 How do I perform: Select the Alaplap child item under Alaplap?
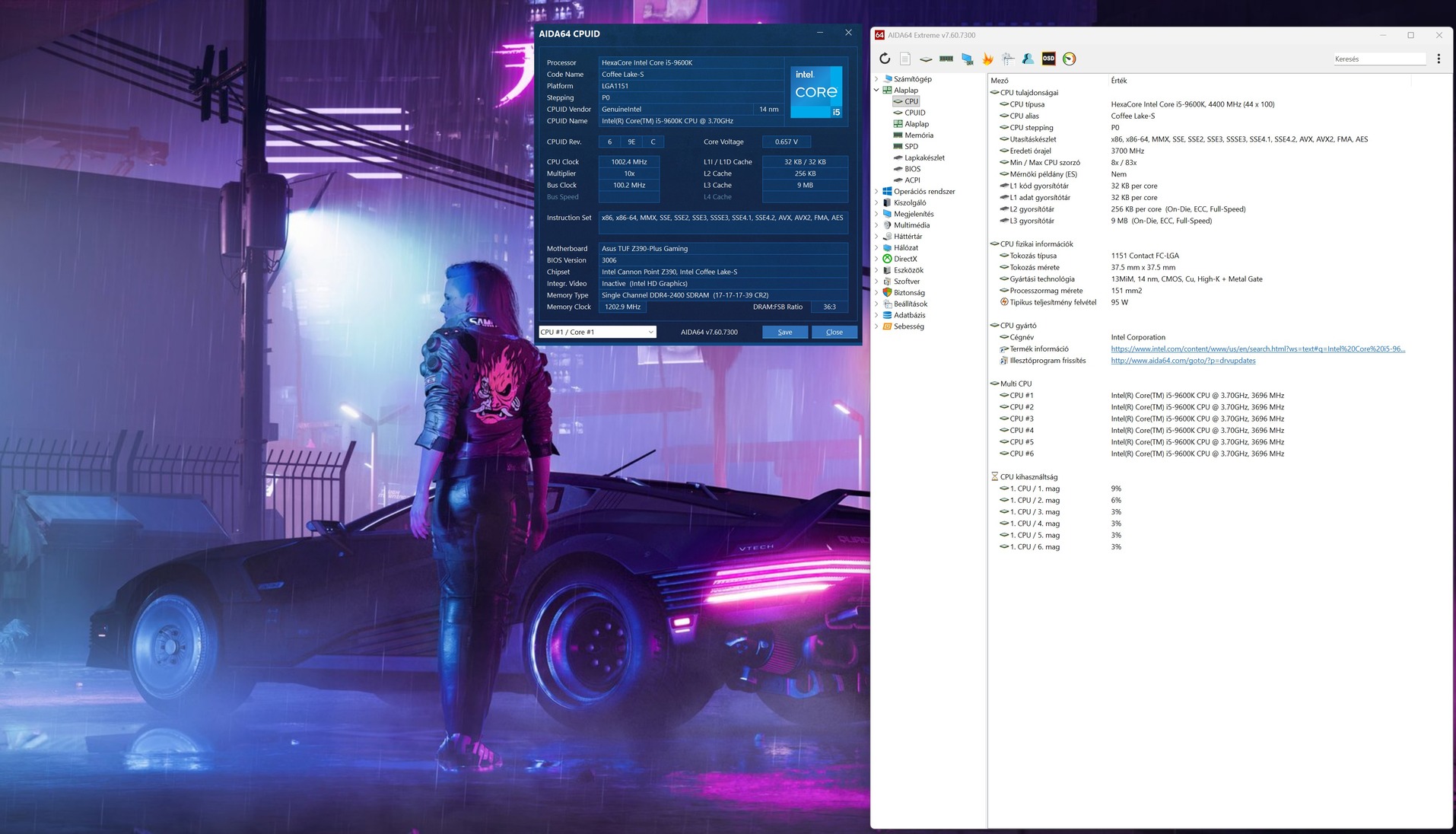(917, 124)
